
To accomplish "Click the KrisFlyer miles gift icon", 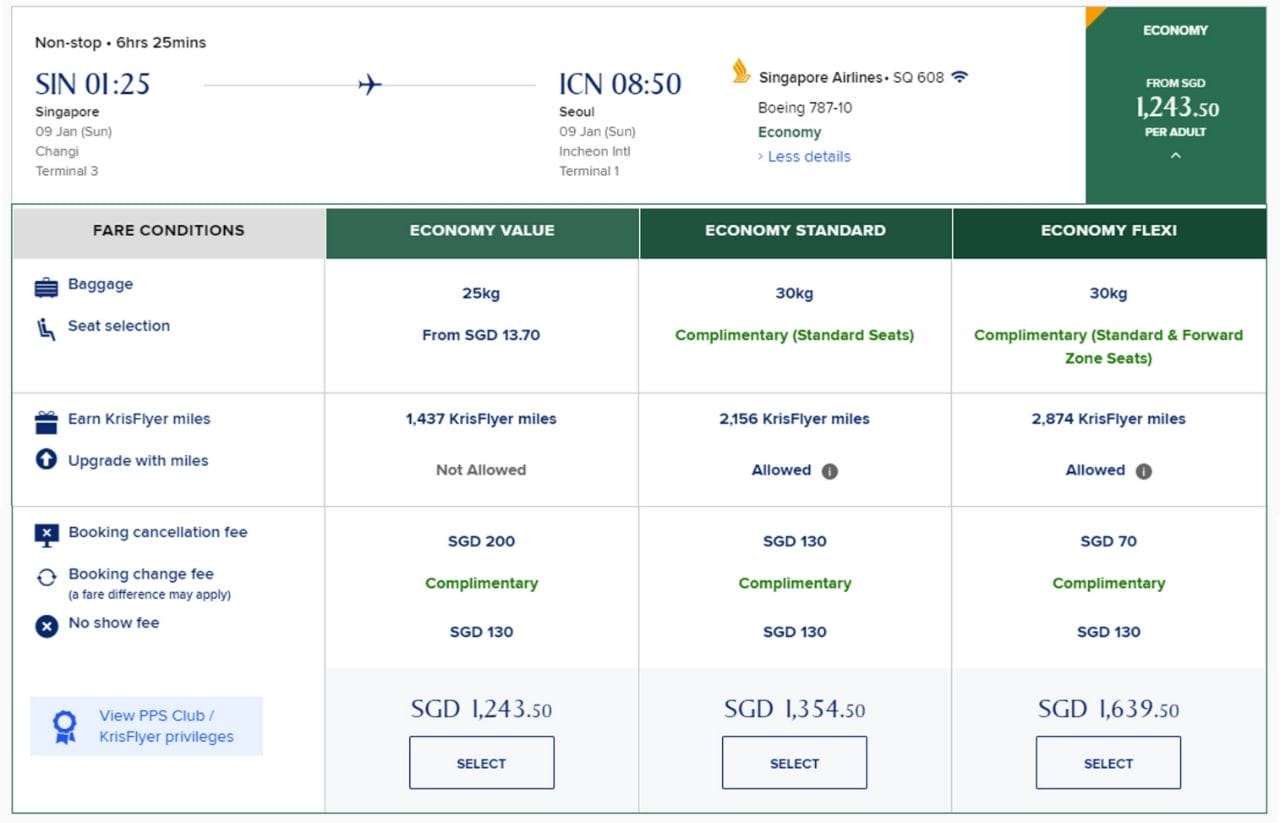I will [46, 421].
